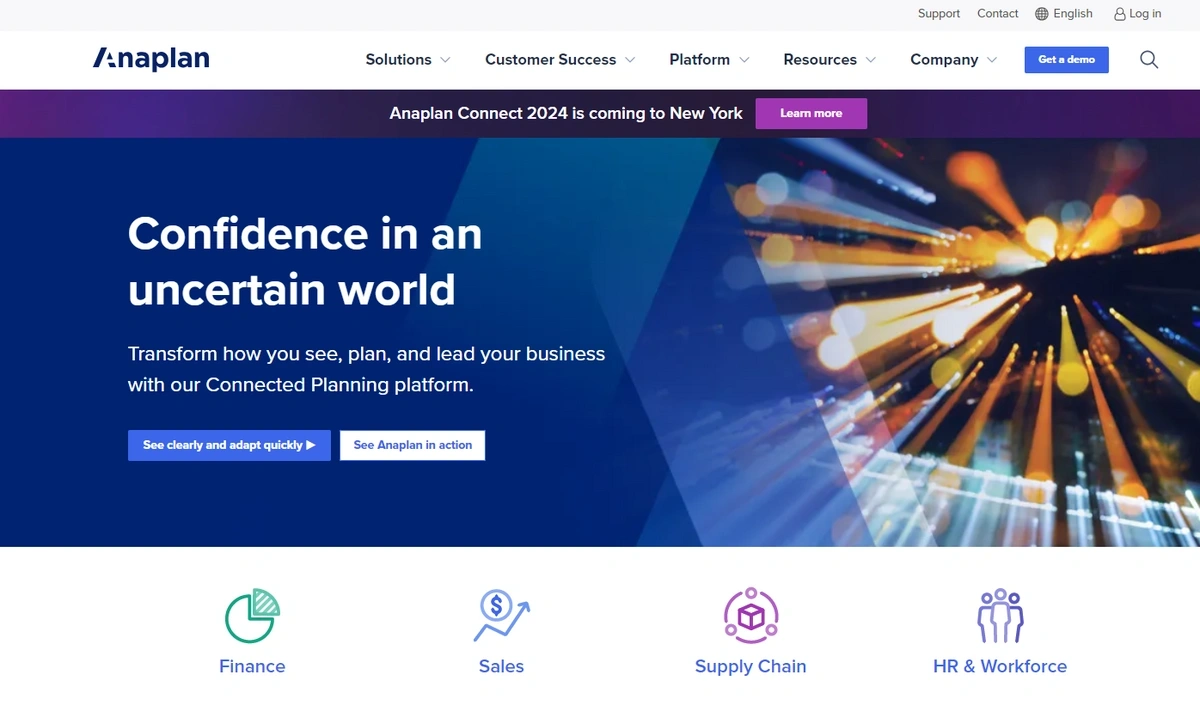Click the globe language icon

pos(1042,14)
